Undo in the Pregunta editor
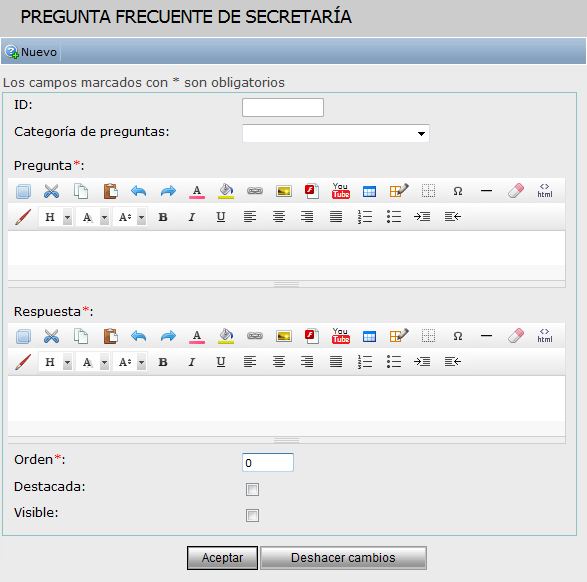 (x=139, y=191)
